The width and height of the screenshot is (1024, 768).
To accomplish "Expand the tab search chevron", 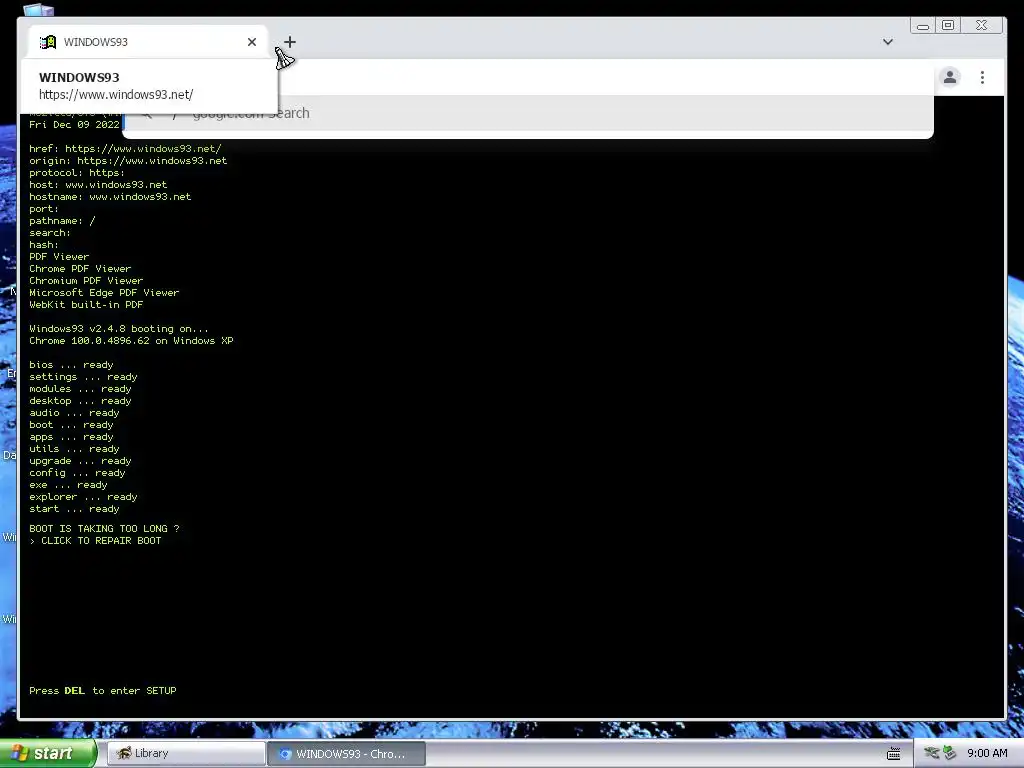I will point(888,42).
